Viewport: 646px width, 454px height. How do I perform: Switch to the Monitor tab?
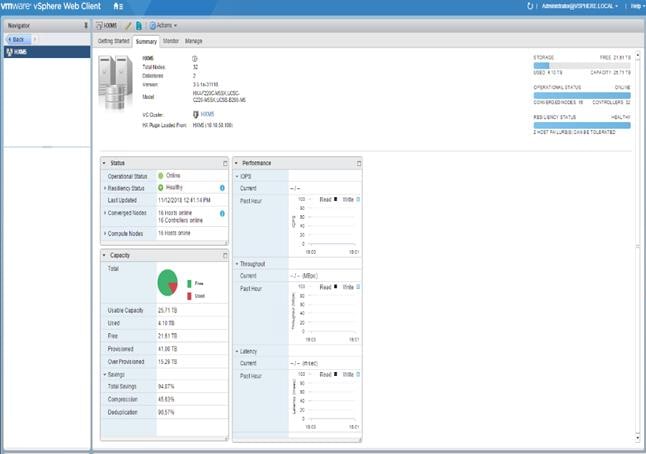pyautogui.click(x=171, y=41)
